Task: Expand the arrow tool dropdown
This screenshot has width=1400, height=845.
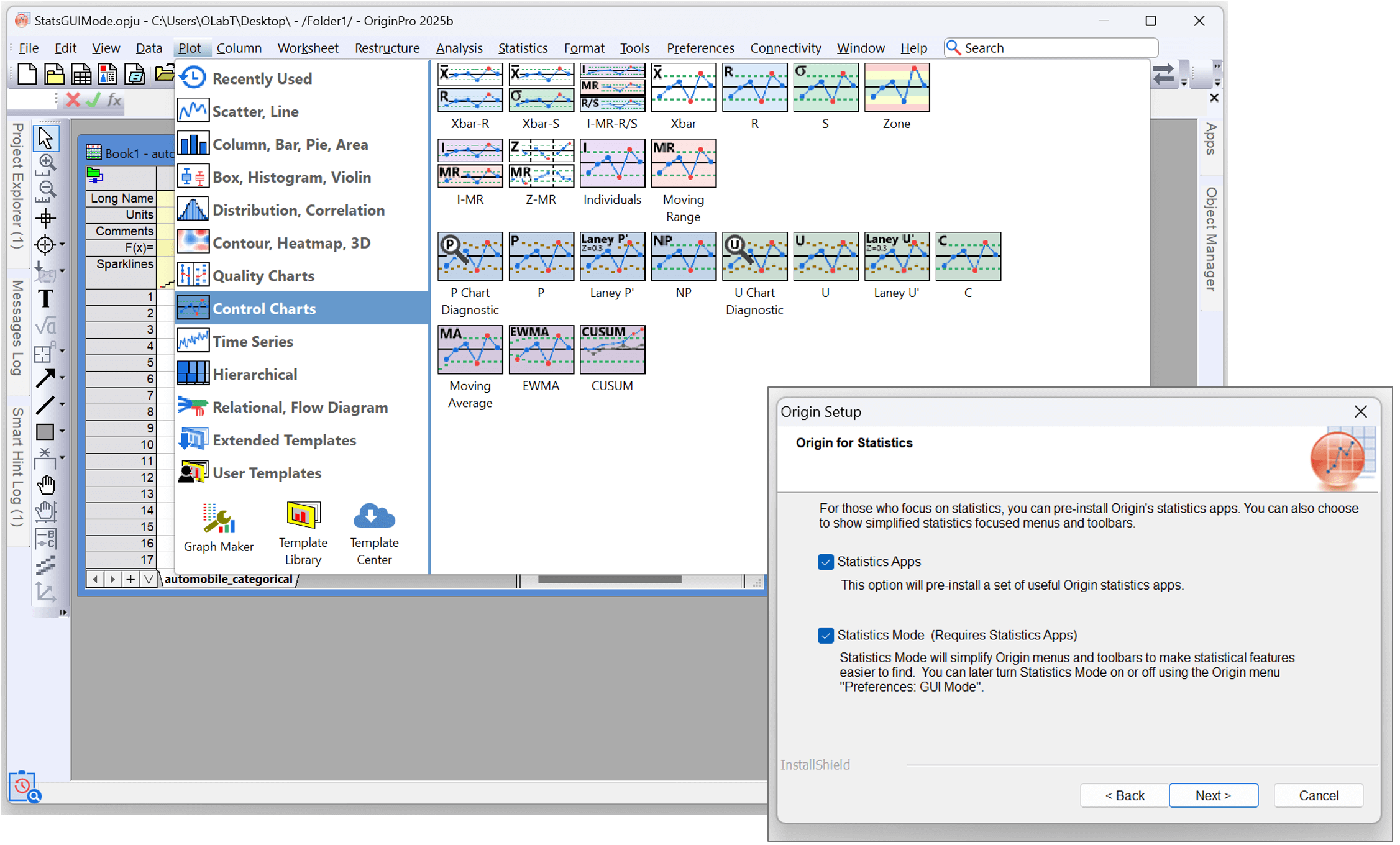Action: coord(62,378)
